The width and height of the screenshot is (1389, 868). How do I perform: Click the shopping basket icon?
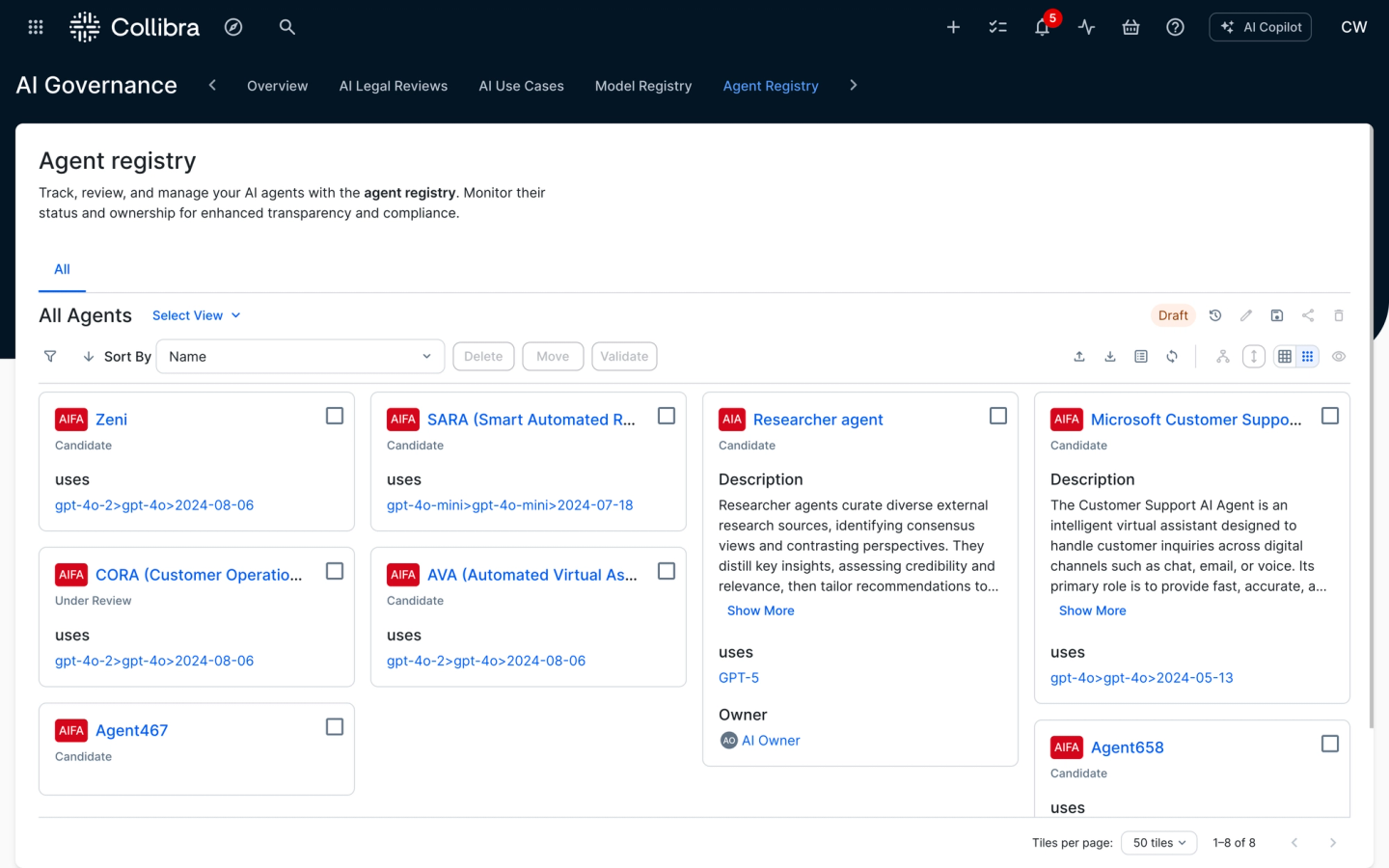point(1130,27)
